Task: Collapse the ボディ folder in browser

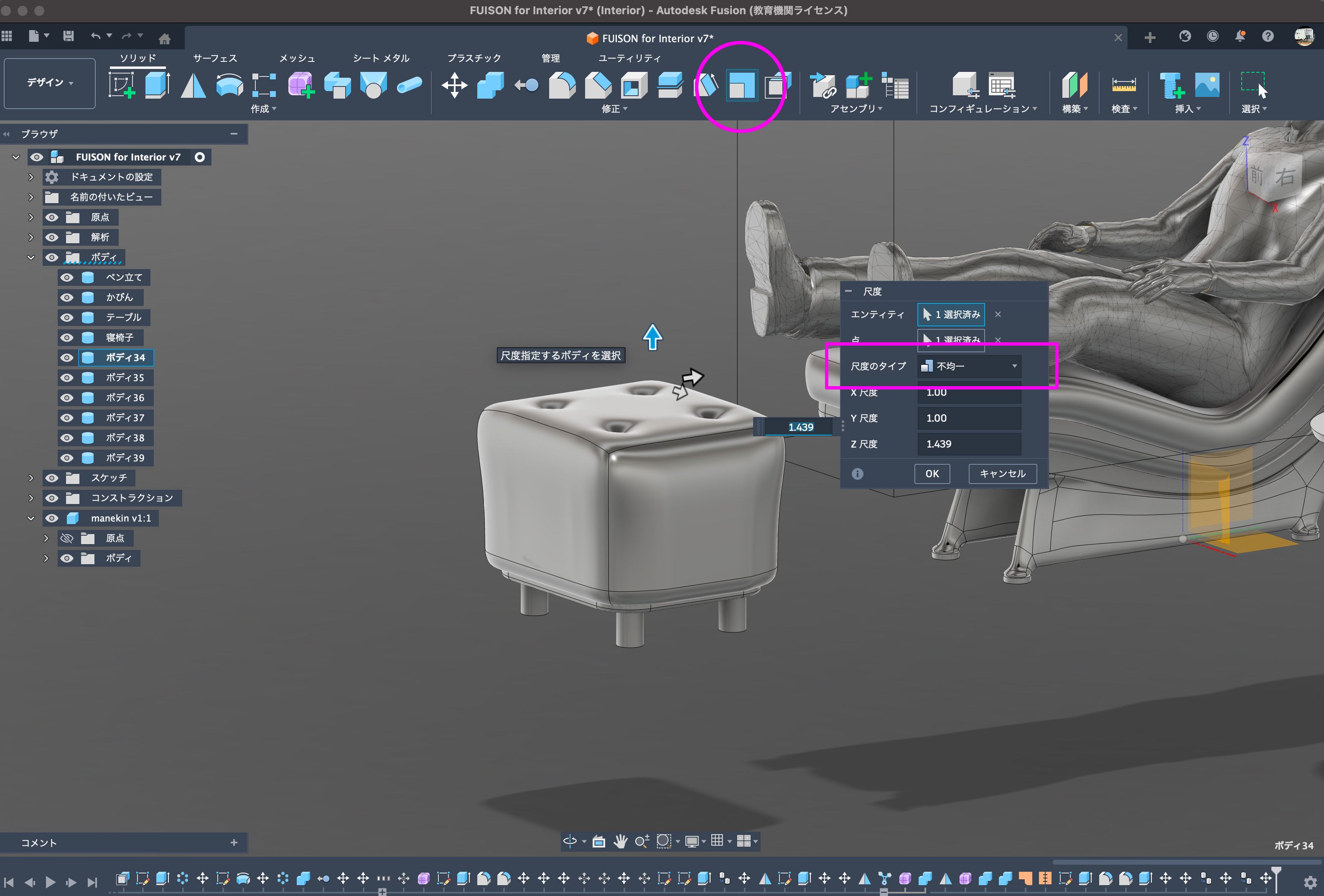Action: pos(31,257)
